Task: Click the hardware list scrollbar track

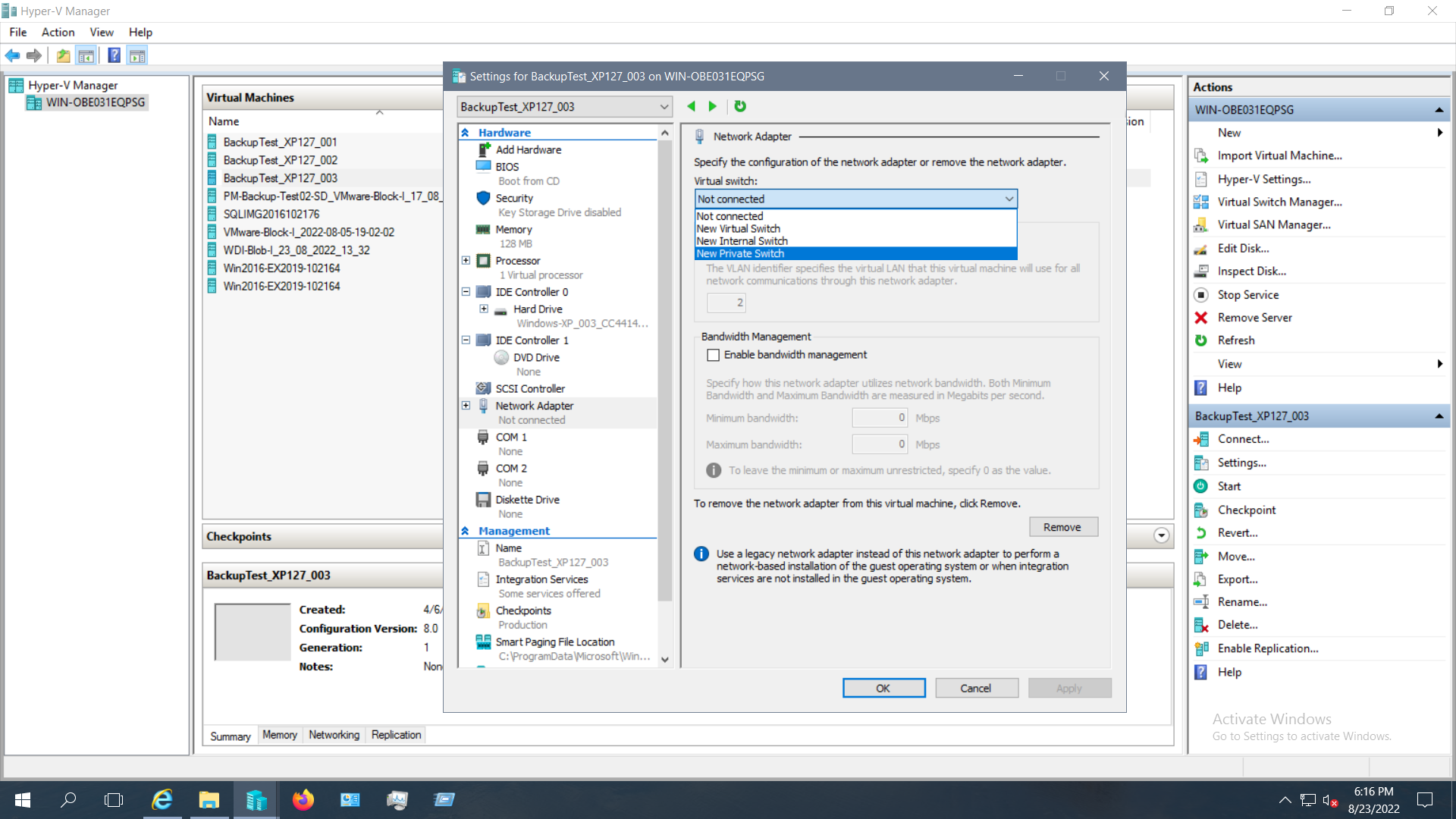Action: [665, 626]
